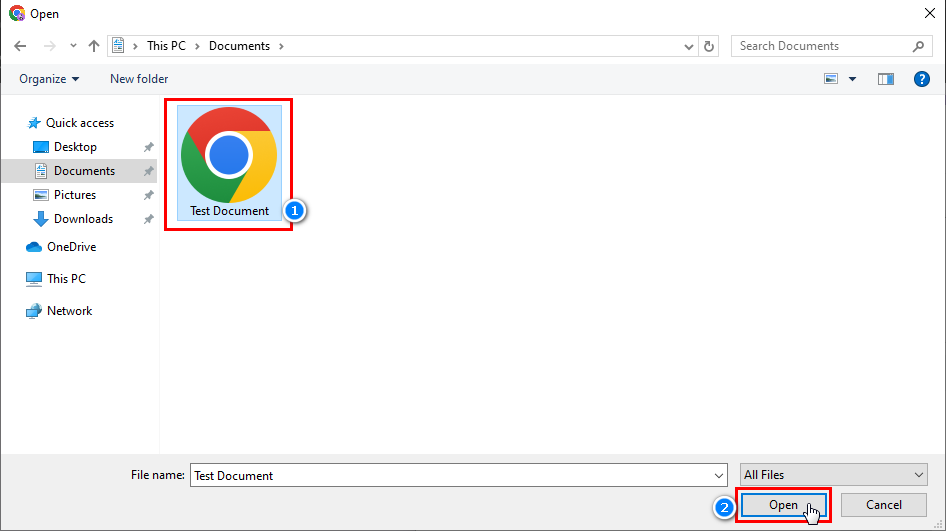Expand the chevron before This PC breadcrumb
This screenshot has height=531, width=946.
[135, 46]
